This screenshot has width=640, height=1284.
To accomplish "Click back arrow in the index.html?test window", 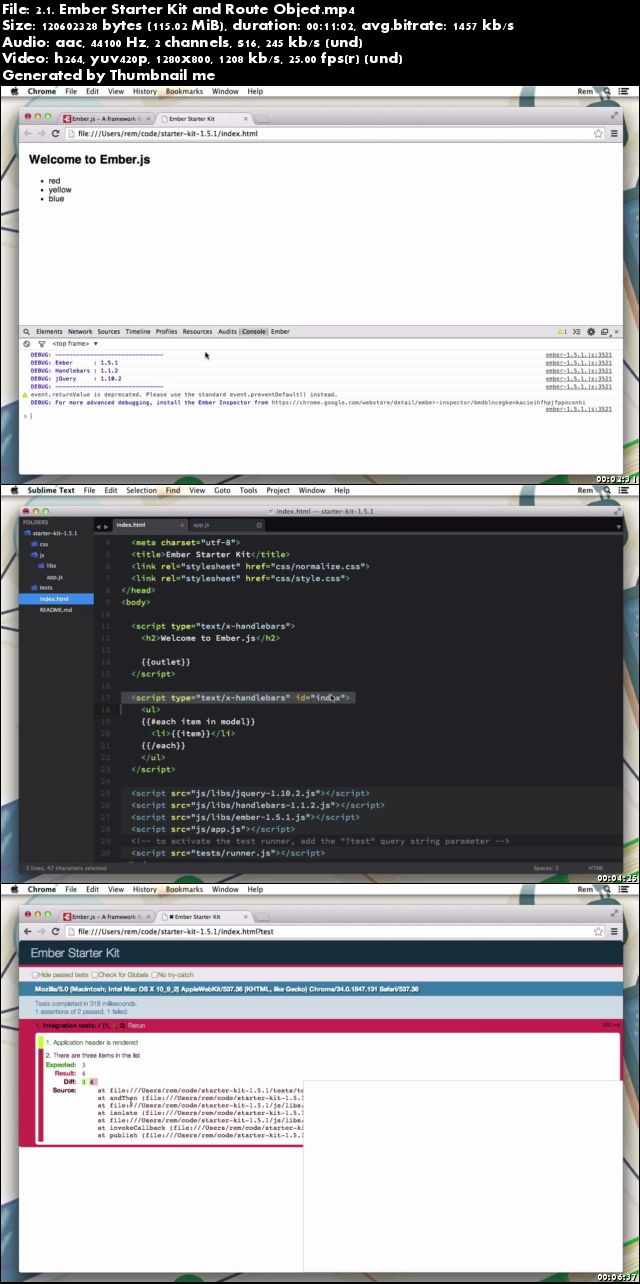I will tap(27, 932).
